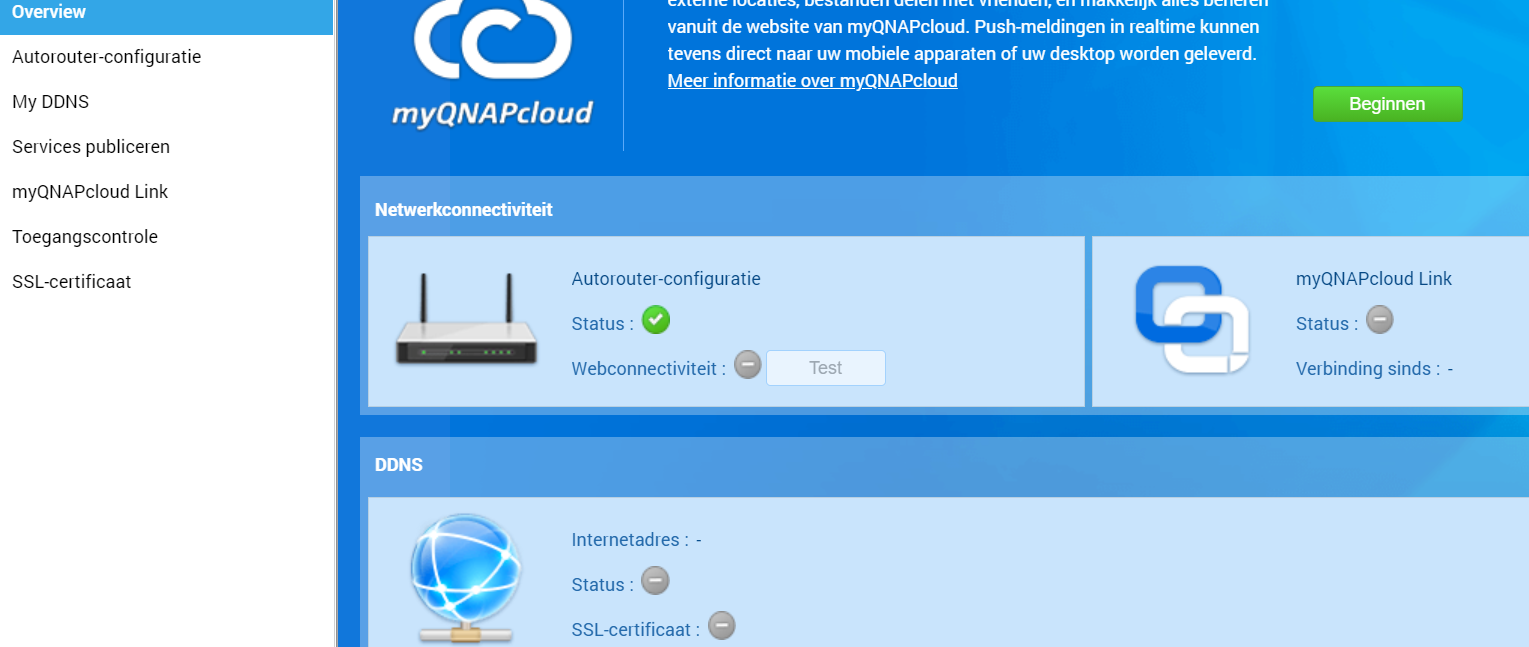Open Meer informatie over myQNAPcloud link
1529x647 pixels.
tap(812, 81)
